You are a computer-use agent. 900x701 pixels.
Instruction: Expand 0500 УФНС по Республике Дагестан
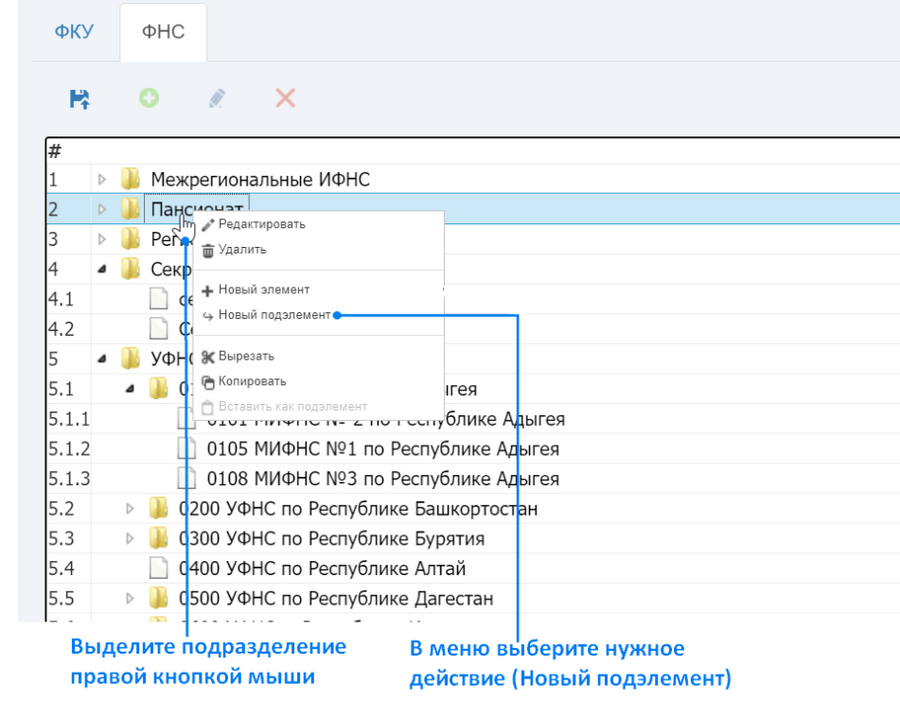(x=130, y=599)
